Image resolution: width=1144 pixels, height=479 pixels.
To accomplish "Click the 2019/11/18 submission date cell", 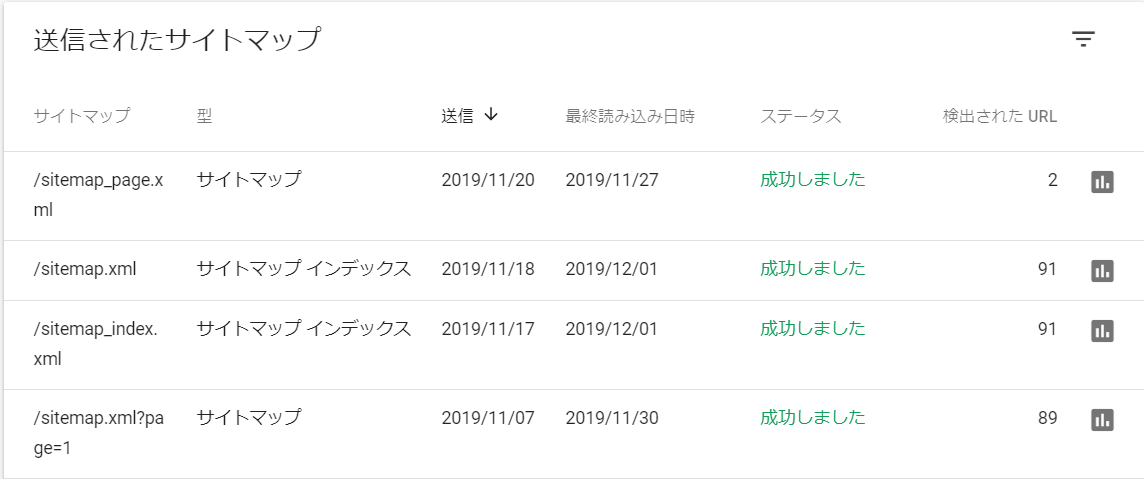I will pyautogui.click(x=488, y=269).
